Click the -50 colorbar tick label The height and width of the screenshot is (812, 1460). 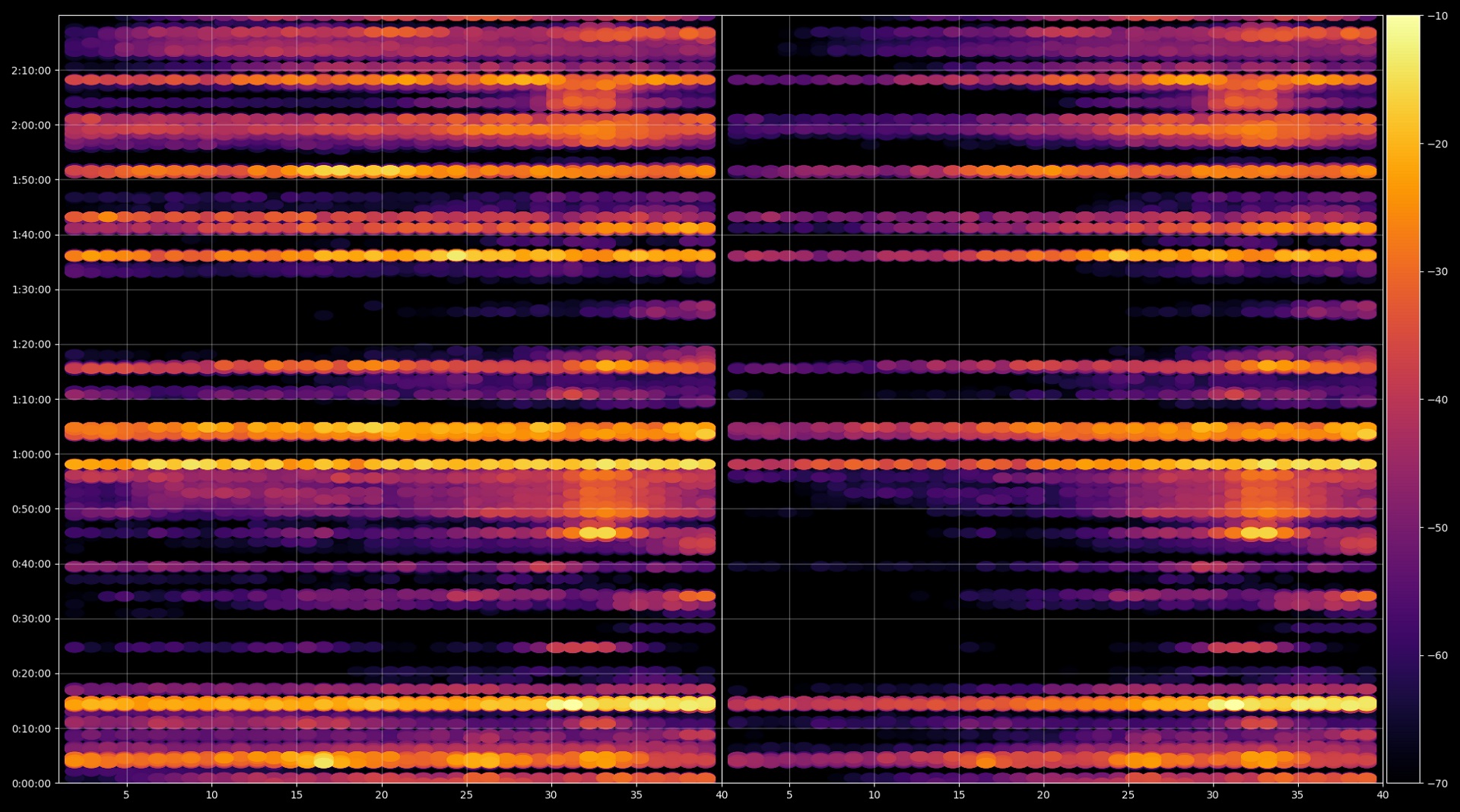pos(1437,528)
